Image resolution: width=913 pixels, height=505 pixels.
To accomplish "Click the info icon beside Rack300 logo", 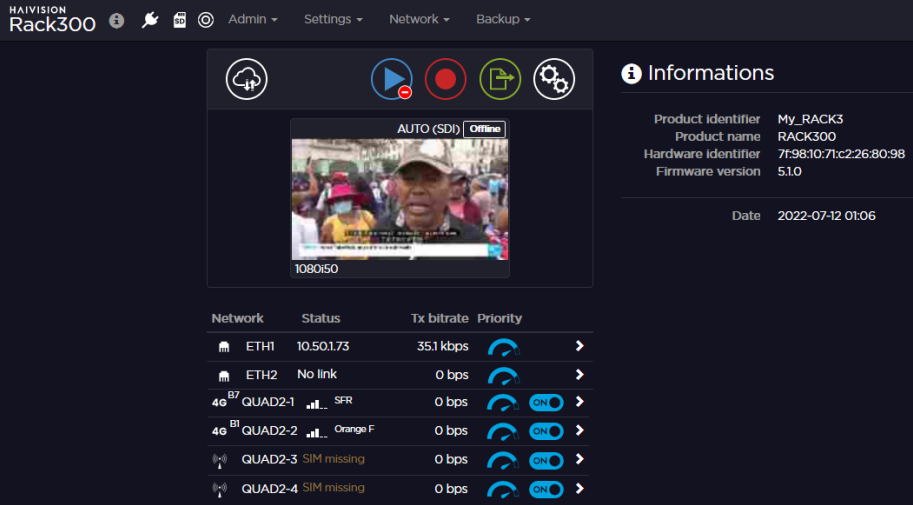I will [117, 20].
